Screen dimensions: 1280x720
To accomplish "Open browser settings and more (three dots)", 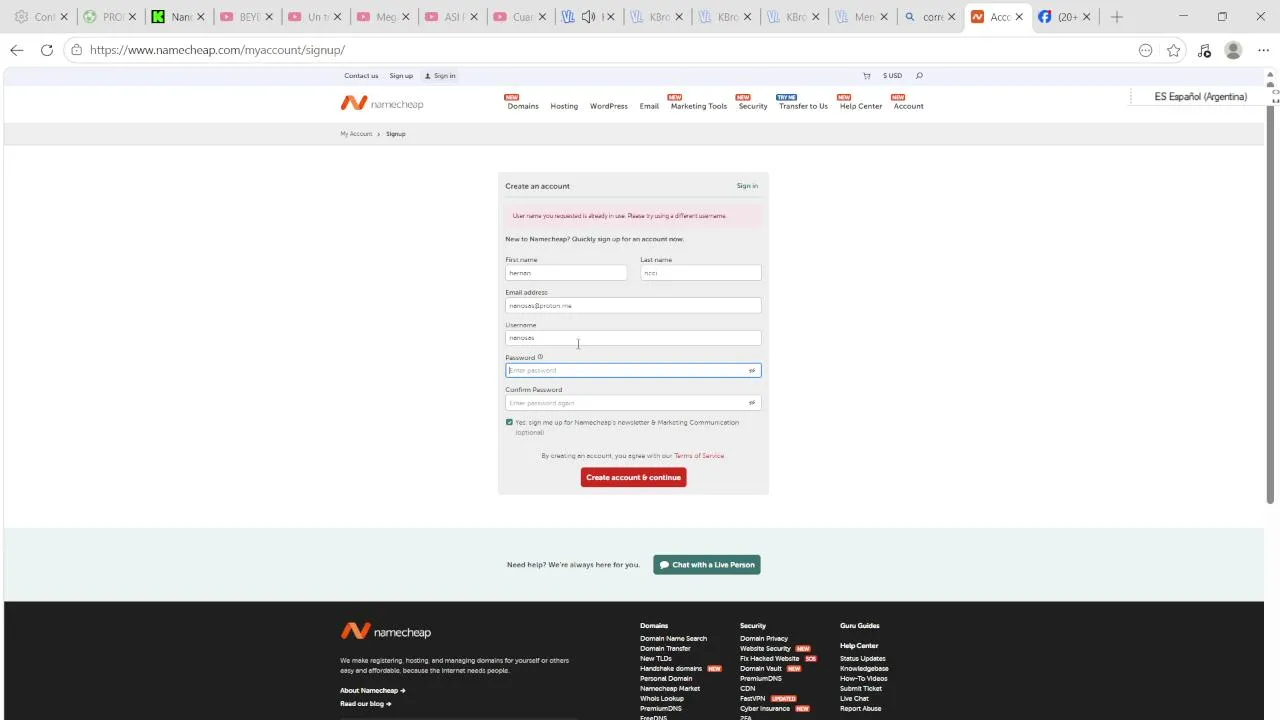I will pos(1263,50).
